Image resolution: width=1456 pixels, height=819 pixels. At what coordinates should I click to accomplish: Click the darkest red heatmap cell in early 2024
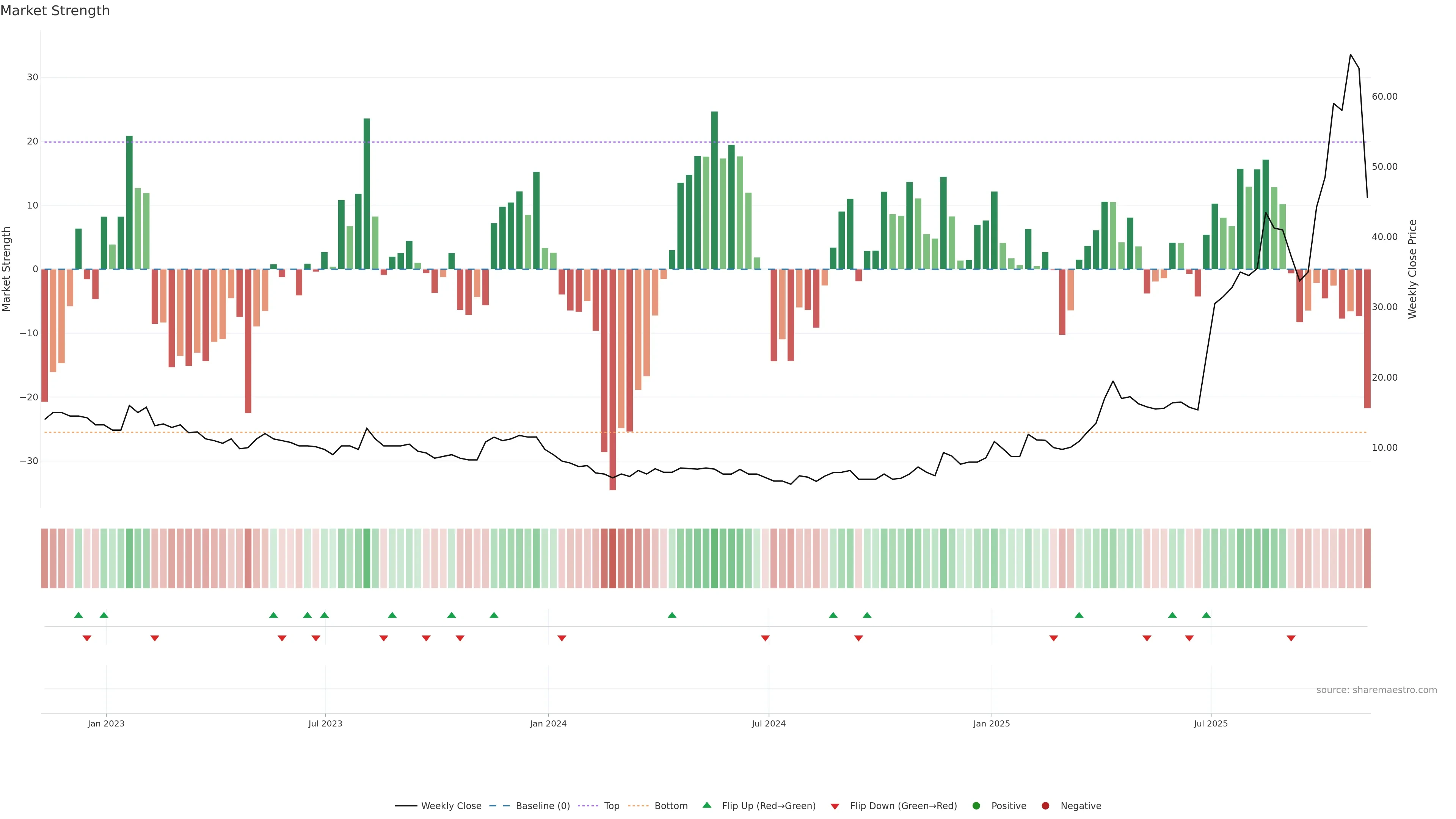[x=613, y=558]
